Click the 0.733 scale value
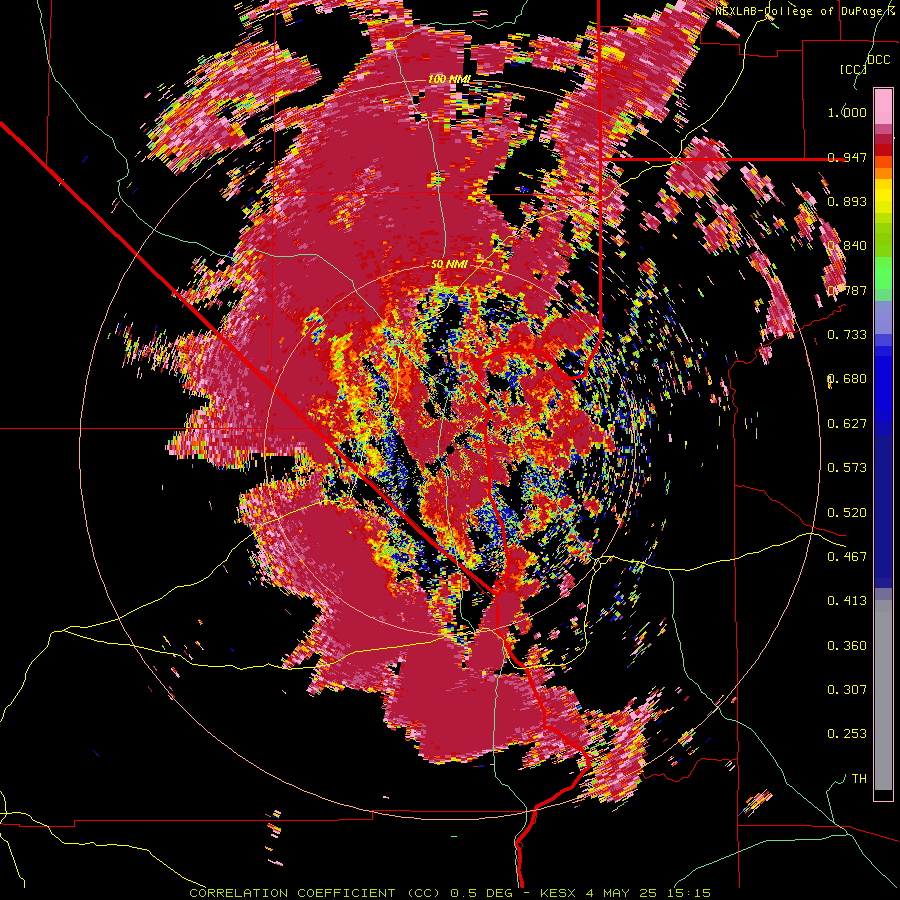Viewport: 900px width, 900px height. [847, 335]
